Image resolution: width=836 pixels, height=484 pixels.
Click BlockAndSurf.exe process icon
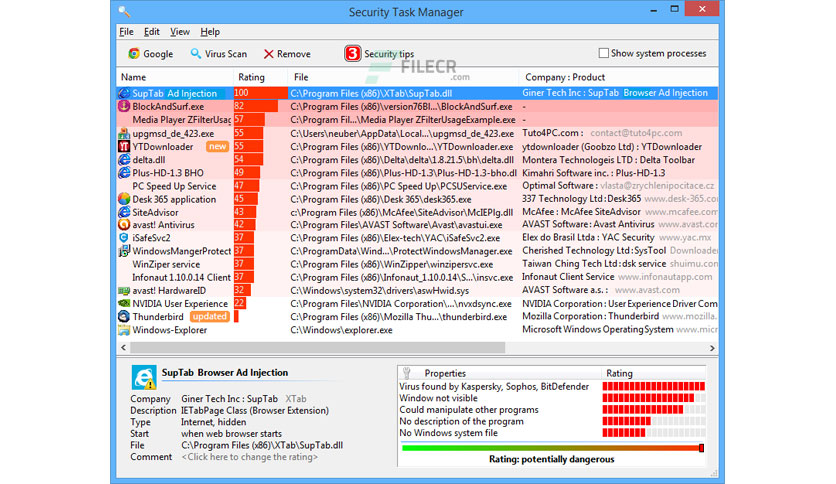pos(124,106)
